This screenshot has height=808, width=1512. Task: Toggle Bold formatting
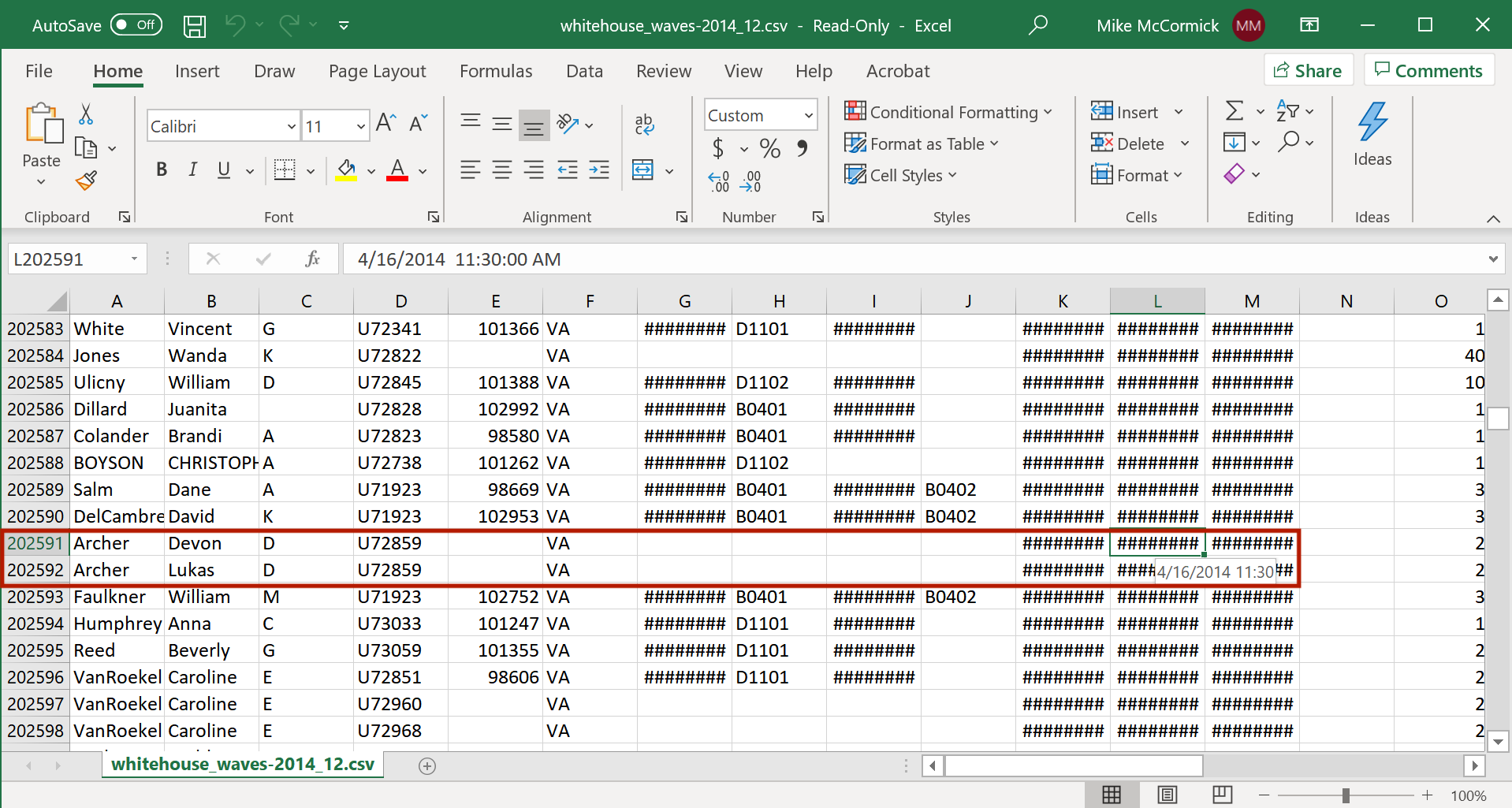tap(162, 170)
